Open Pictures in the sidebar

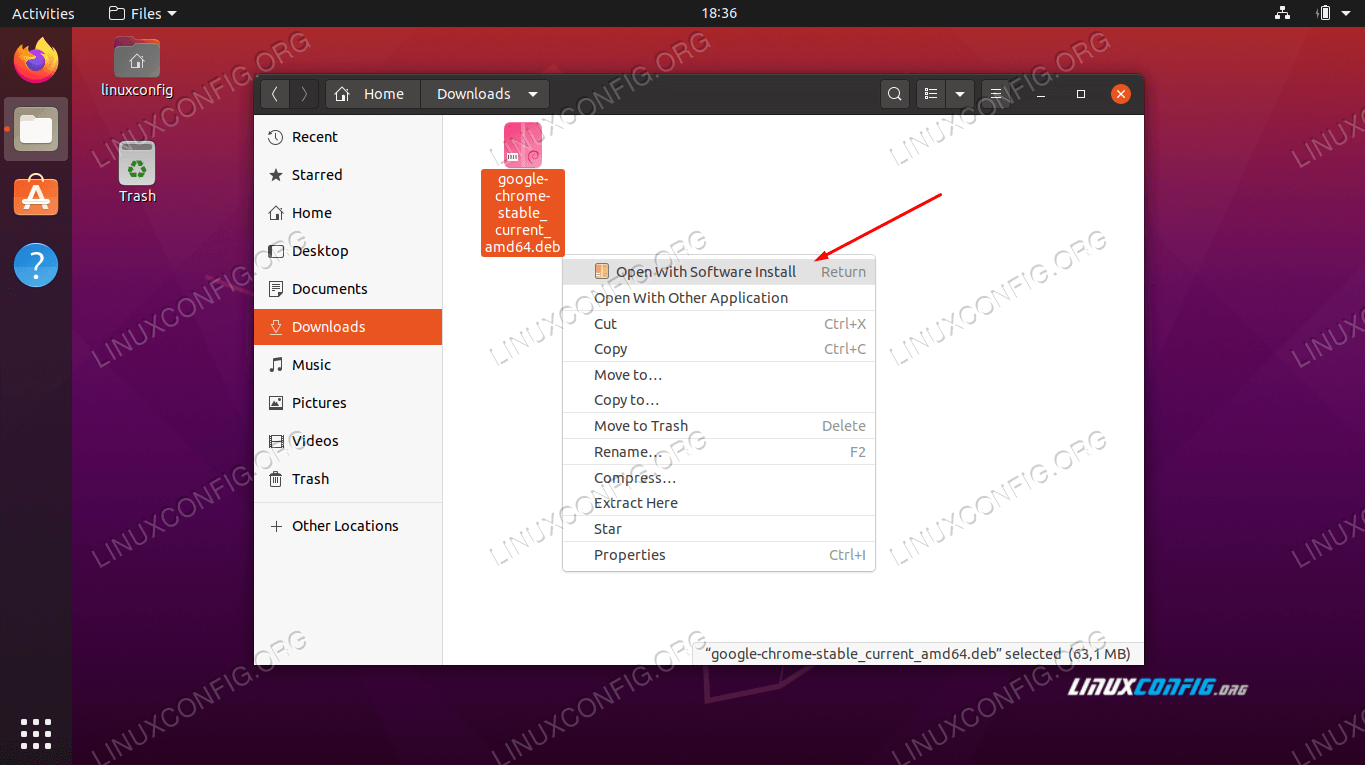348,403
